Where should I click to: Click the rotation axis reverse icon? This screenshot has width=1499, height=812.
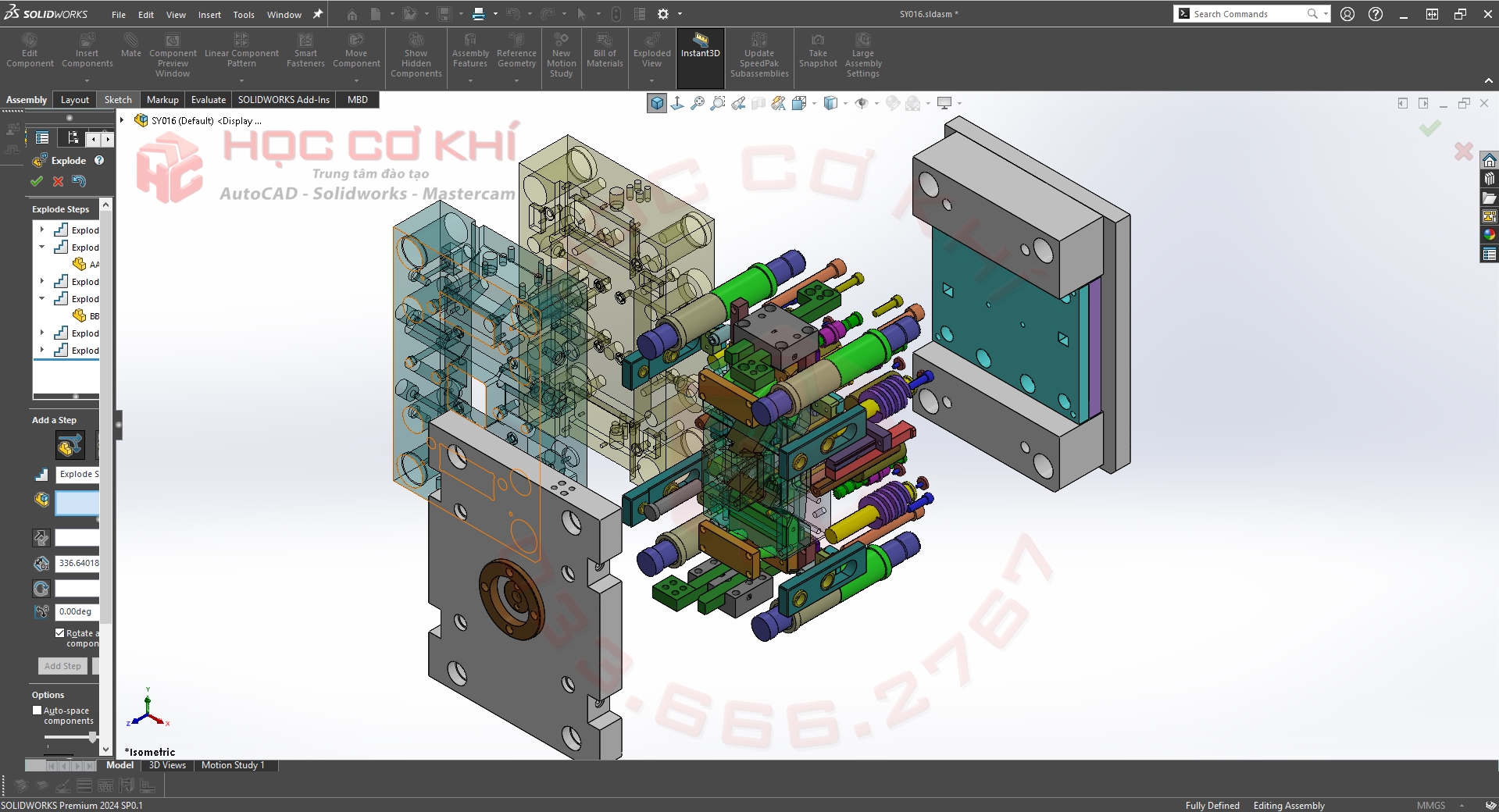tap(41, 589)
